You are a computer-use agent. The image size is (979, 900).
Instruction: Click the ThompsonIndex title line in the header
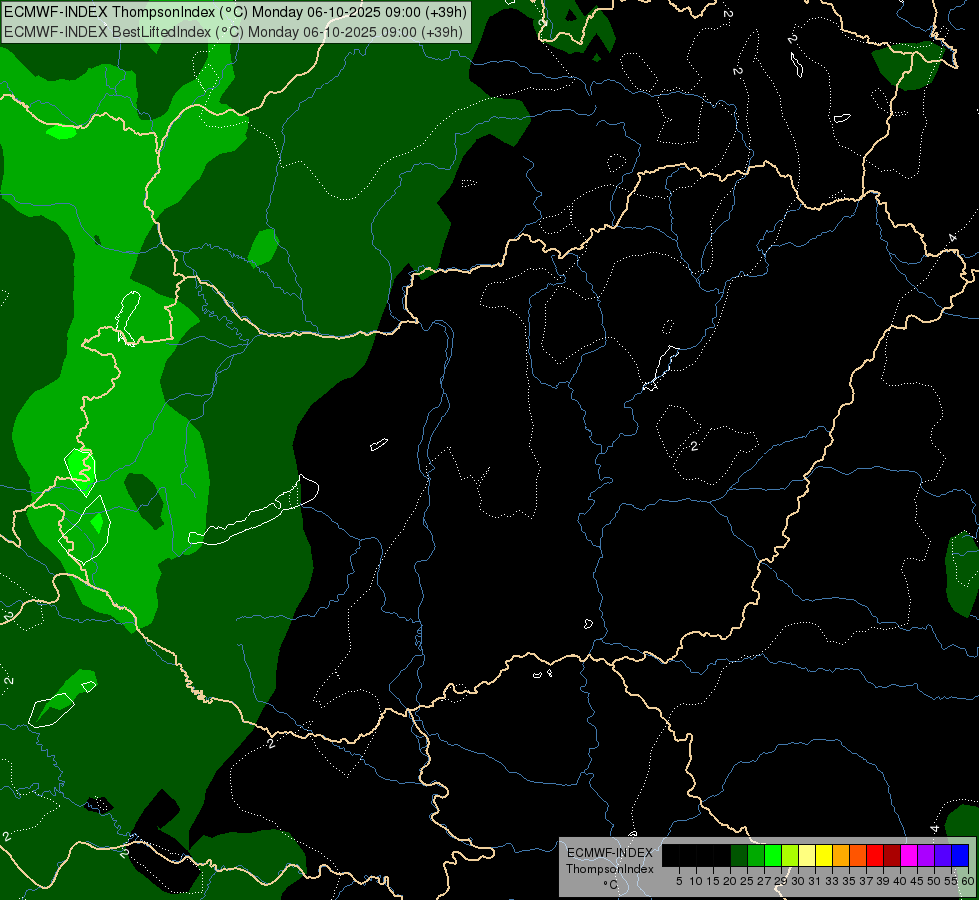[235, 12]
